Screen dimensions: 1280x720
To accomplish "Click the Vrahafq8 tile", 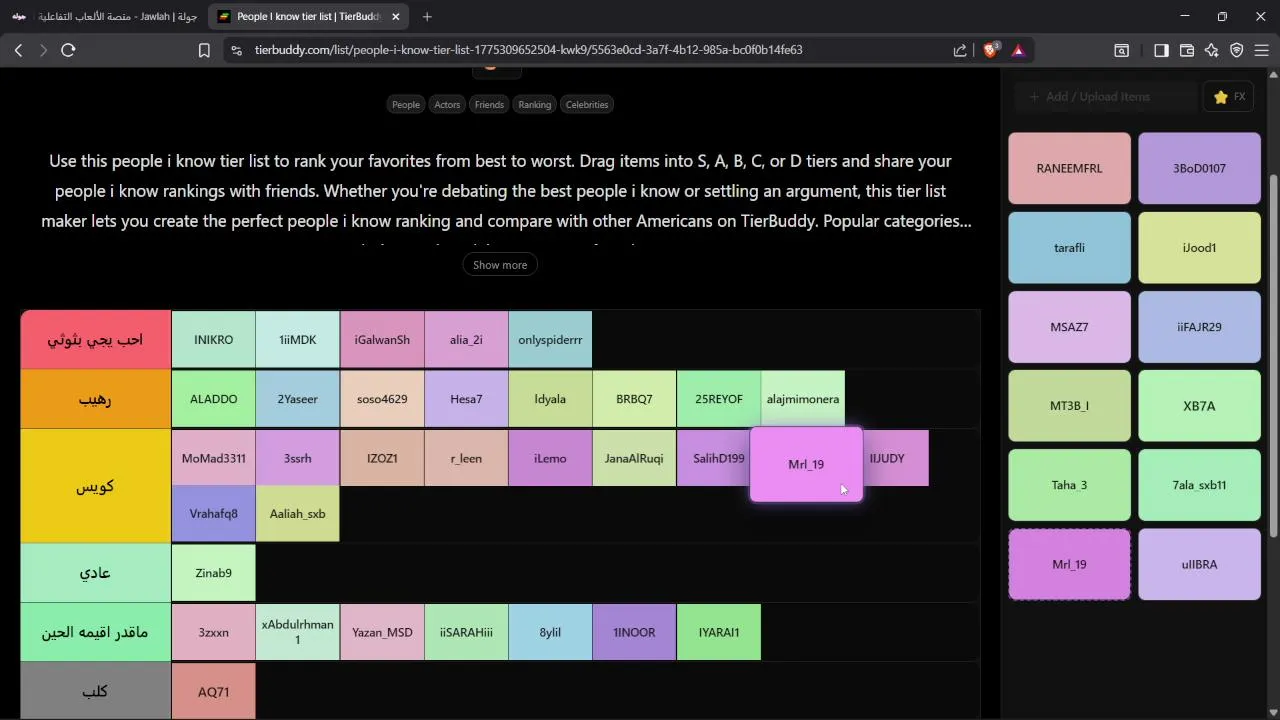I will pos(213,514).
